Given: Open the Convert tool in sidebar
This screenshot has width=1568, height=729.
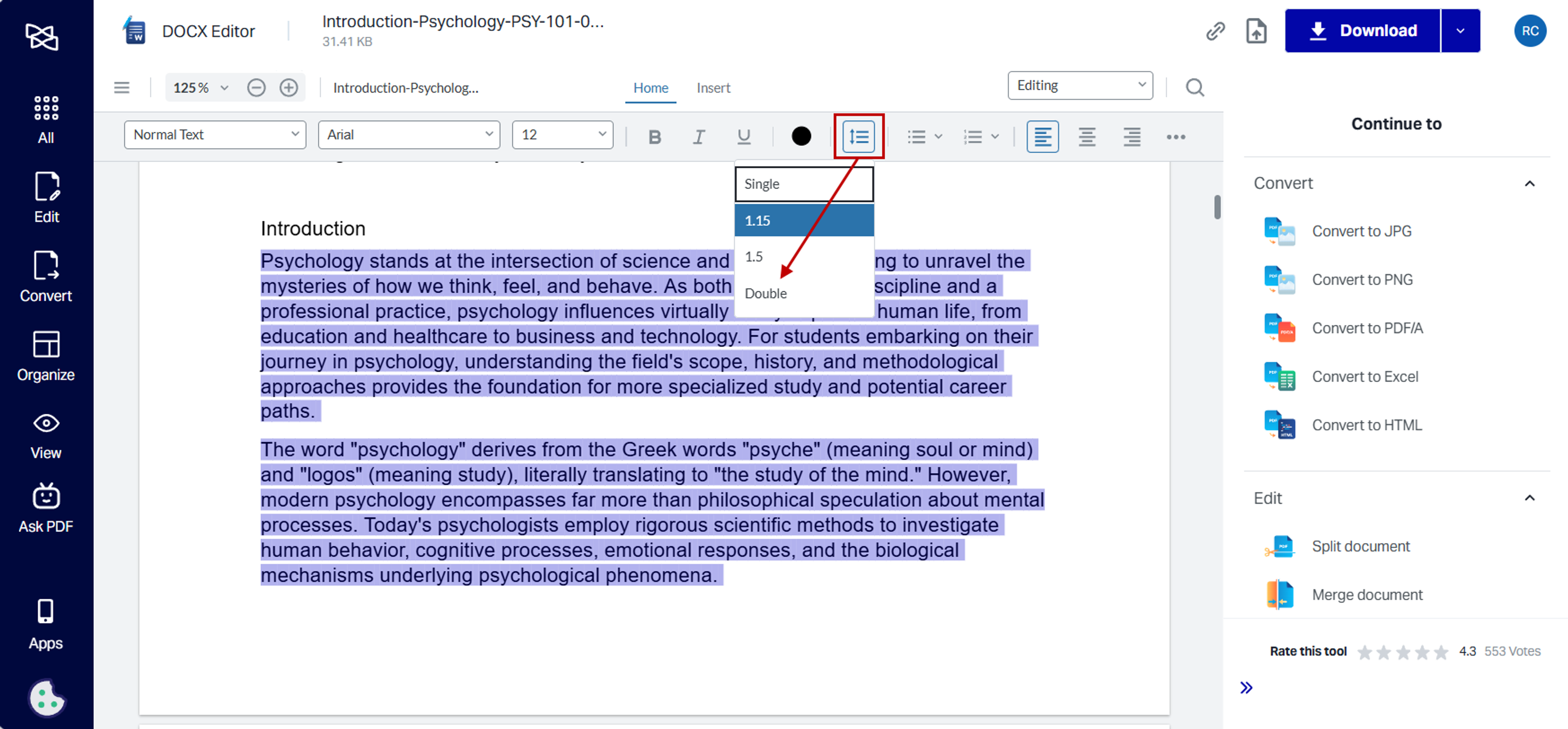Looking at the screenshot, I should 46,277.
